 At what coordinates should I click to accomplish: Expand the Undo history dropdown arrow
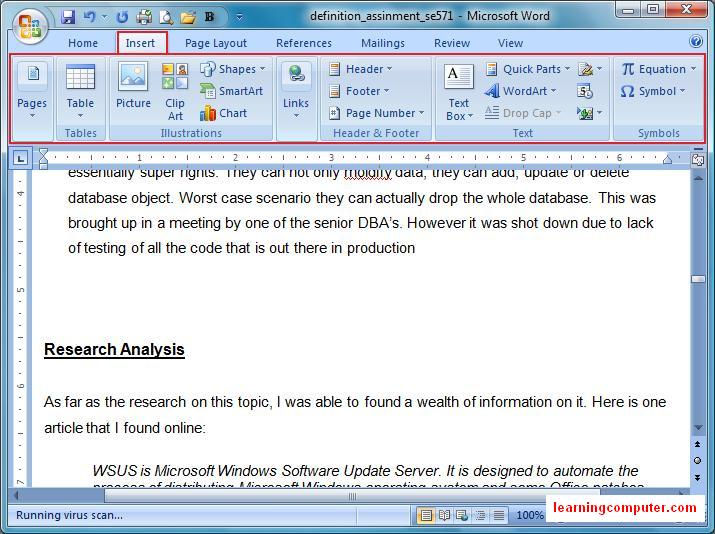[104, 18]
